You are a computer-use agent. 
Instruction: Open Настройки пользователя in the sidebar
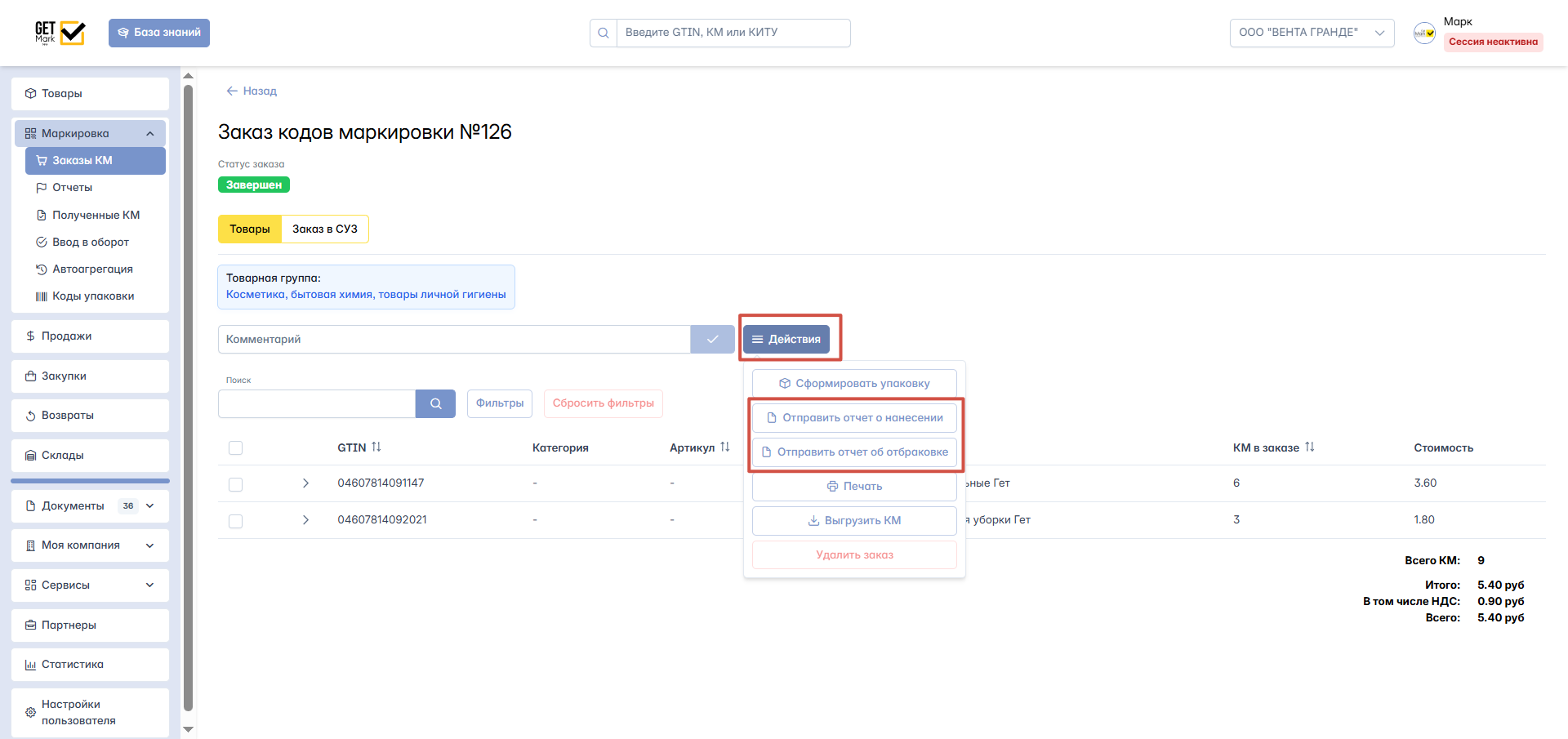click(x=90, y=713)
